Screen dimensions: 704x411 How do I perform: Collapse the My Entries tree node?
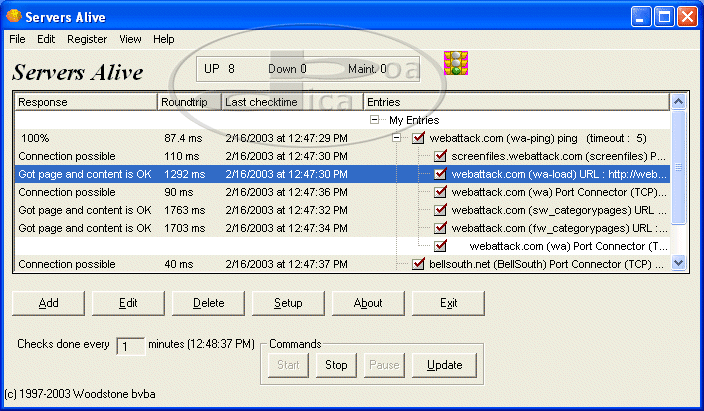pos(375,120)
